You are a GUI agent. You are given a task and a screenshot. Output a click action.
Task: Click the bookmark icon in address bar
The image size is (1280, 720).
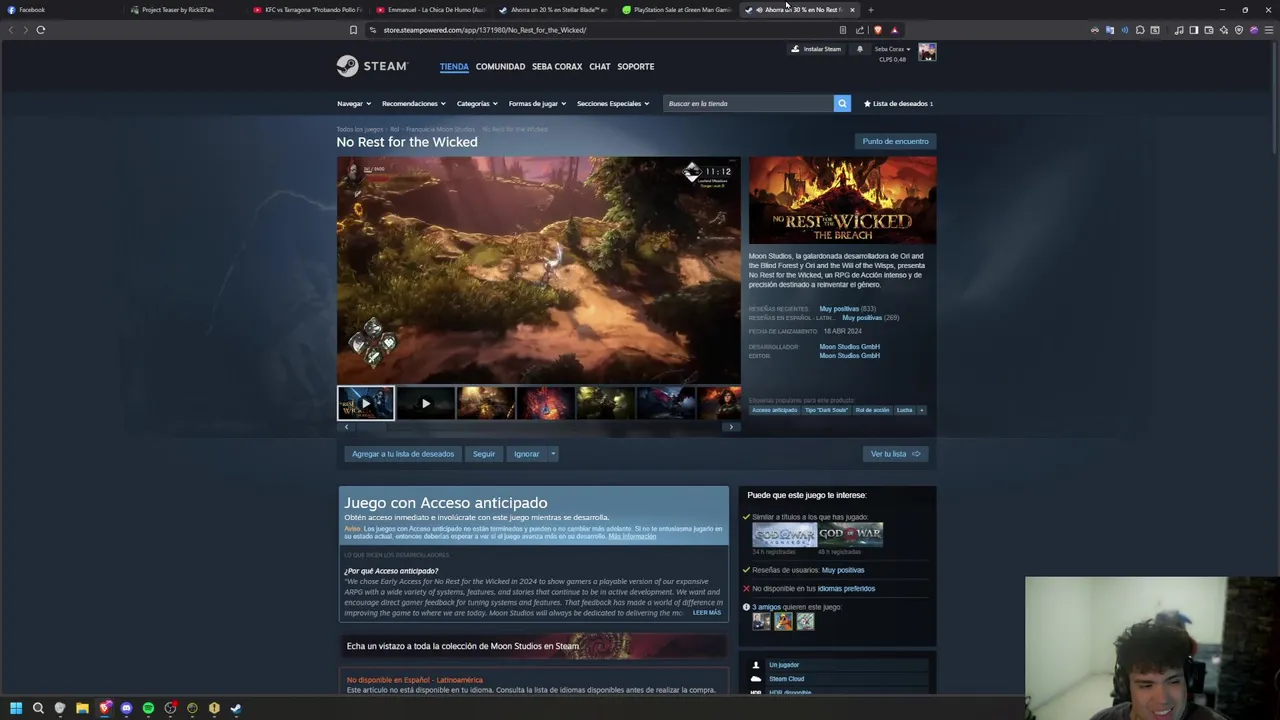click(x=353, y=30)
